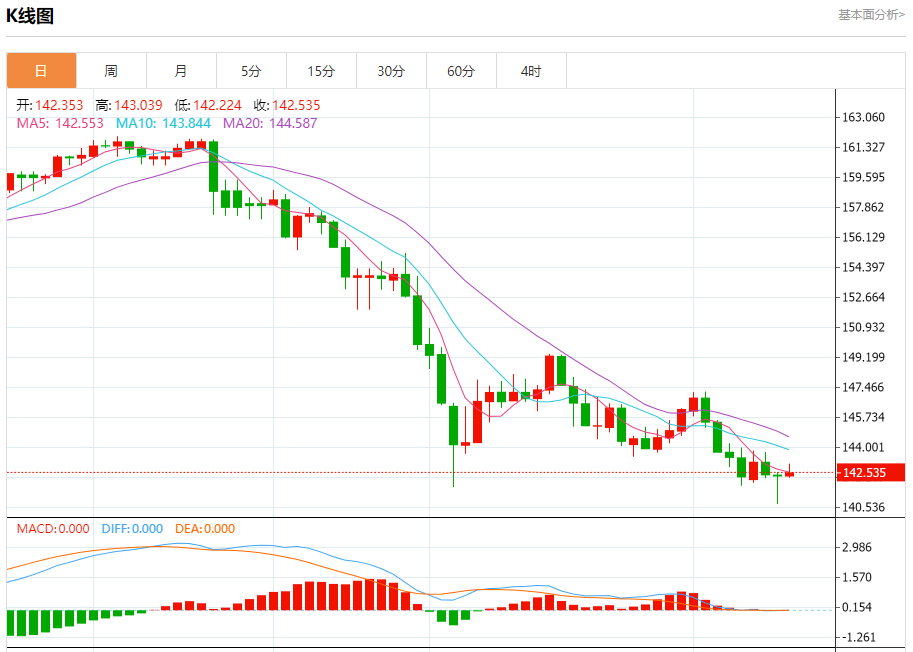This screenshot has height=652, width=913.
Task: Click the 159.595 price axis label
Action: tap(864, 178)
